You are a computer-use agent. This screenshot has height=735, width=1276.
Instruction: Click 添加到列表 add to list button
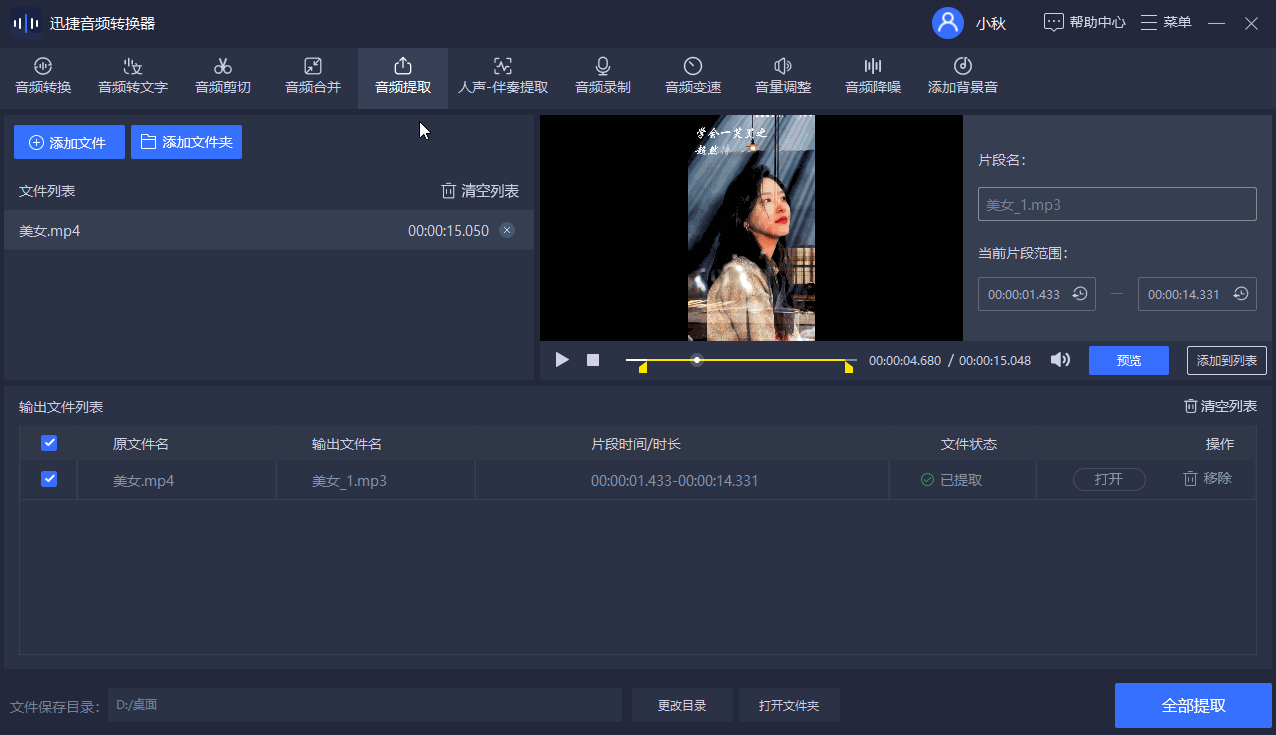click(1227, 361)
